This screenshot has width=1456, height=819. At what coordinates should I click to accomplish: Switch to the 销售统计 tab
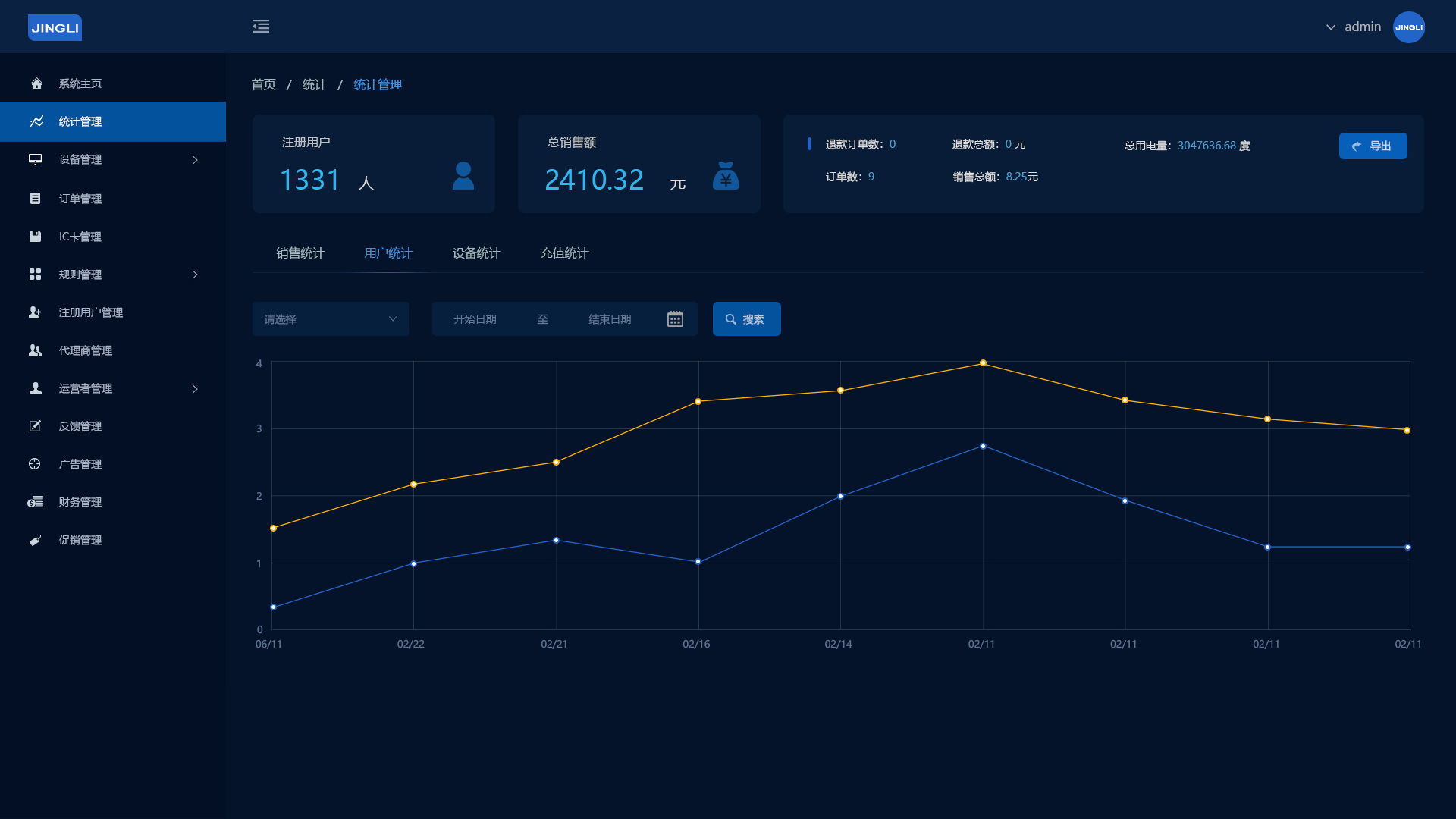coord(300,253)
